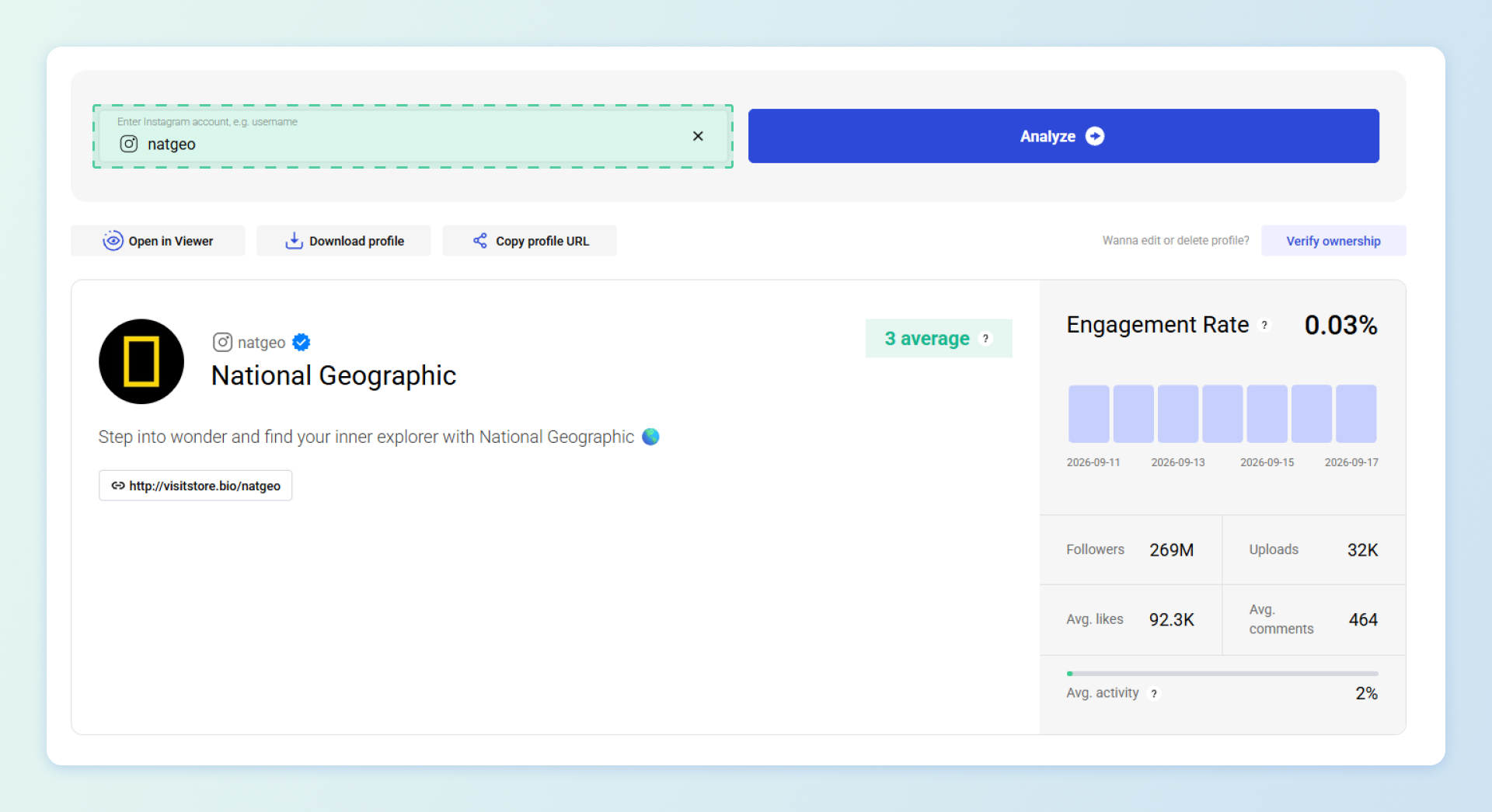This screenshot has height=812, width=1492.
Task: Click the Instagram icon in search field
Action: point(129,144)
